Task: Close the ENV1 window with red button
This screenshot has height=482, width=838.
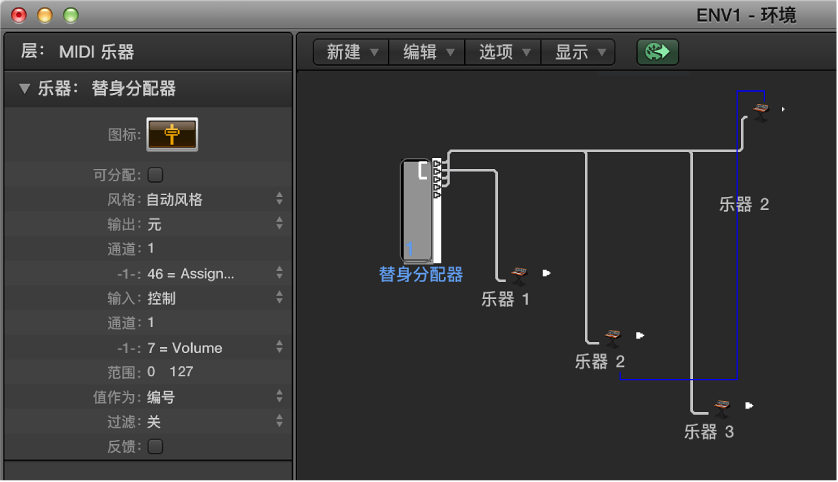Action: point(19,15)
